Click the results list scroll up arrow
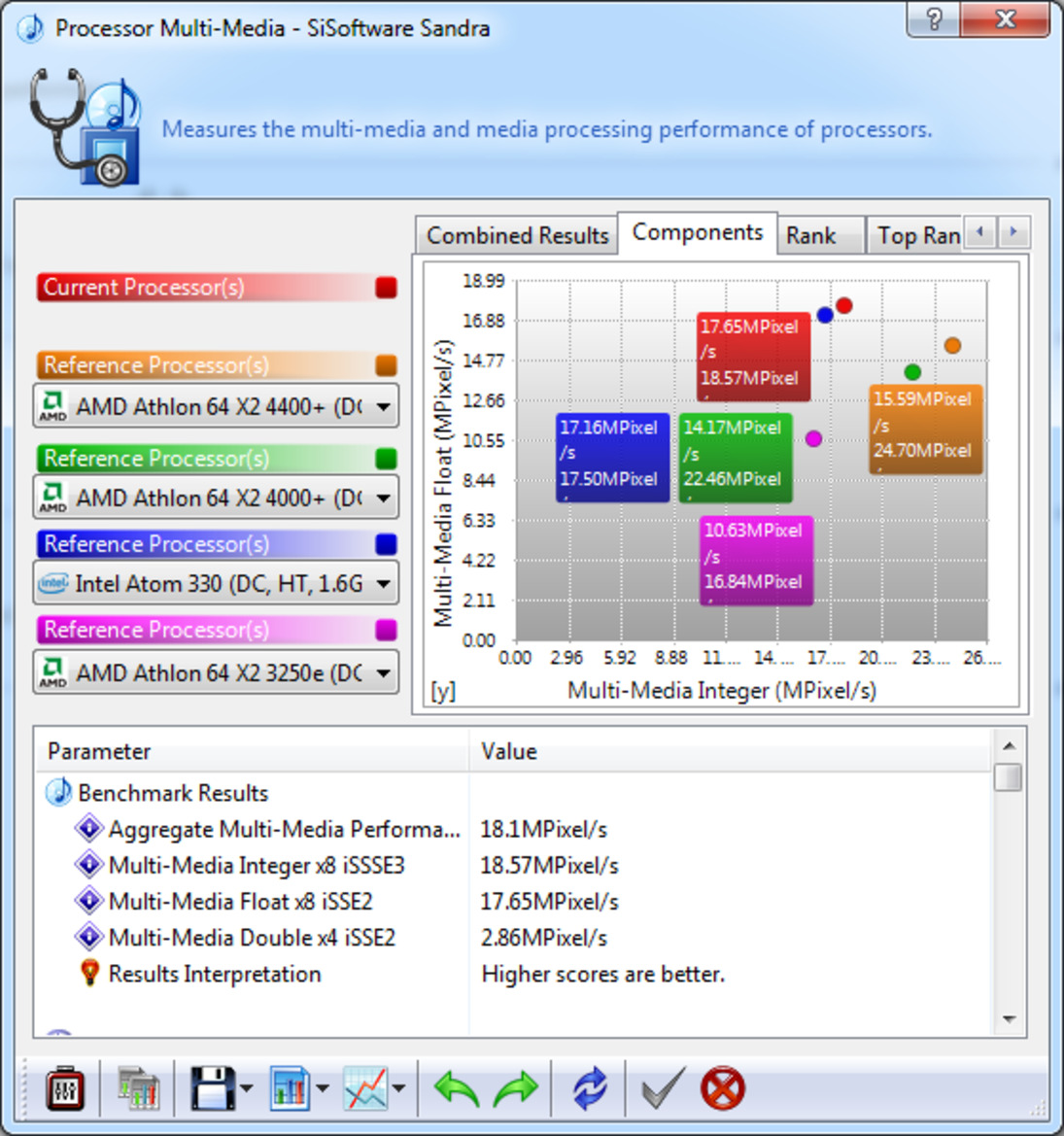 tap(1009, 745)
